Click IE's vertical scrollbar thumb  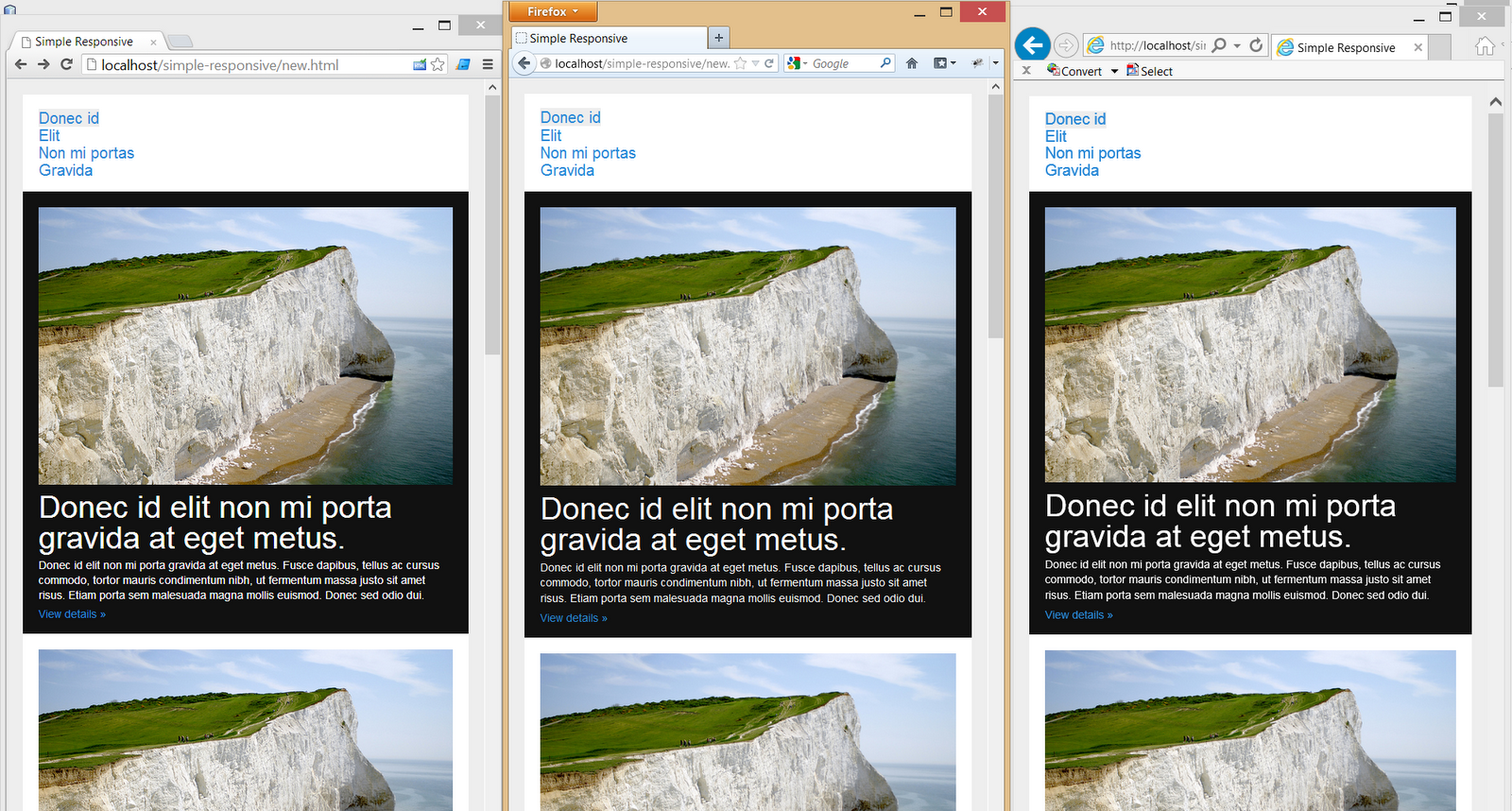pyautogui.click(x=1495, y=250)
